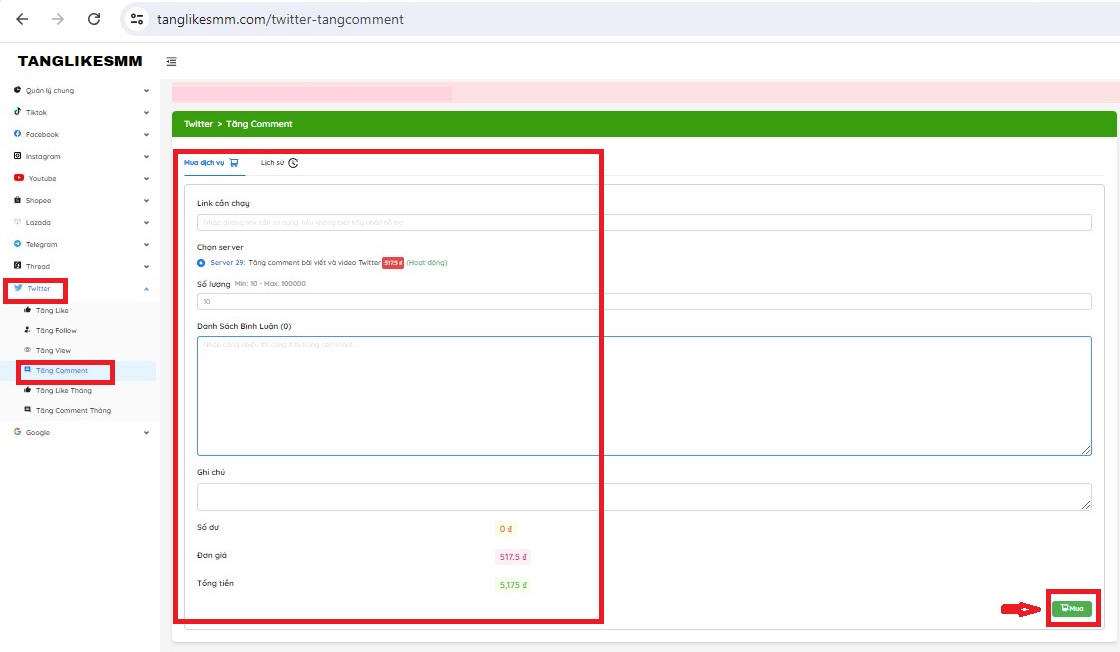This screenshot has width=1120, height=652.
Task: Click the Đơn giá value 517.5 đ
Action: point(513,557)
